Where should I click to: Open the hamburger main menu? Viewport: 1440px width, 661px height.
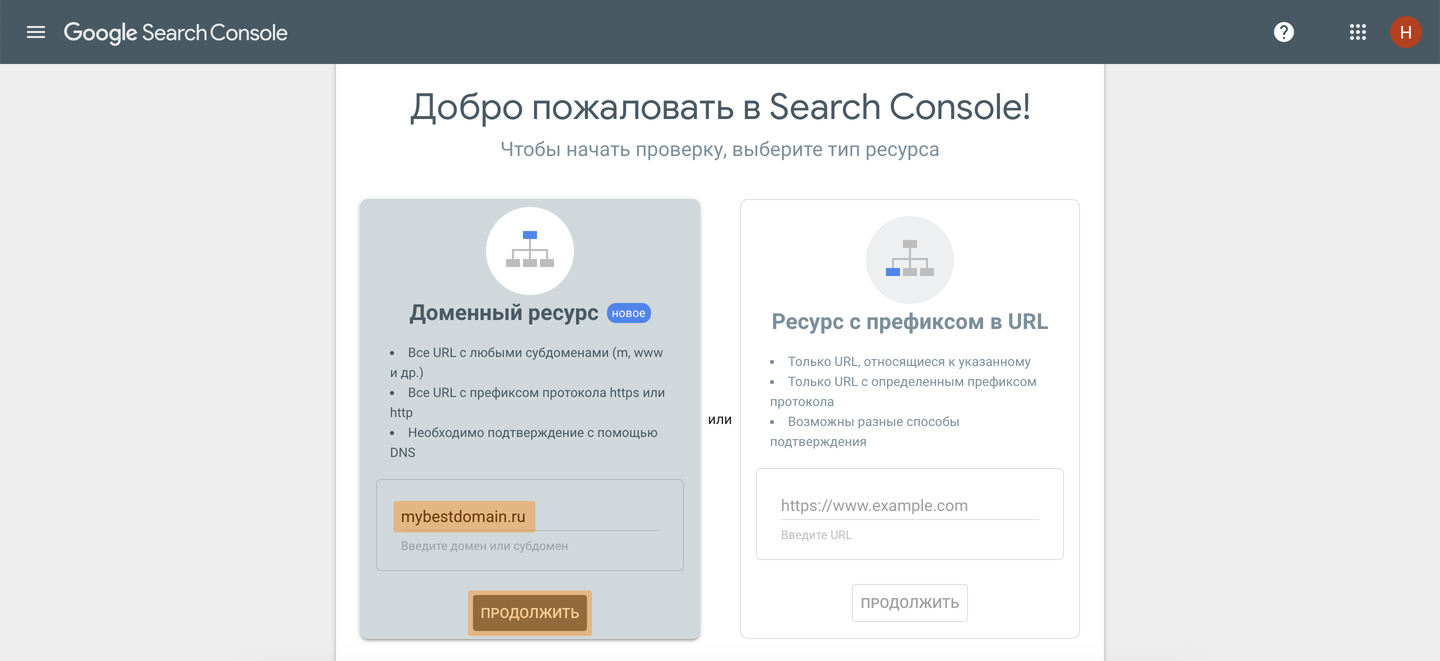point(36,32)
